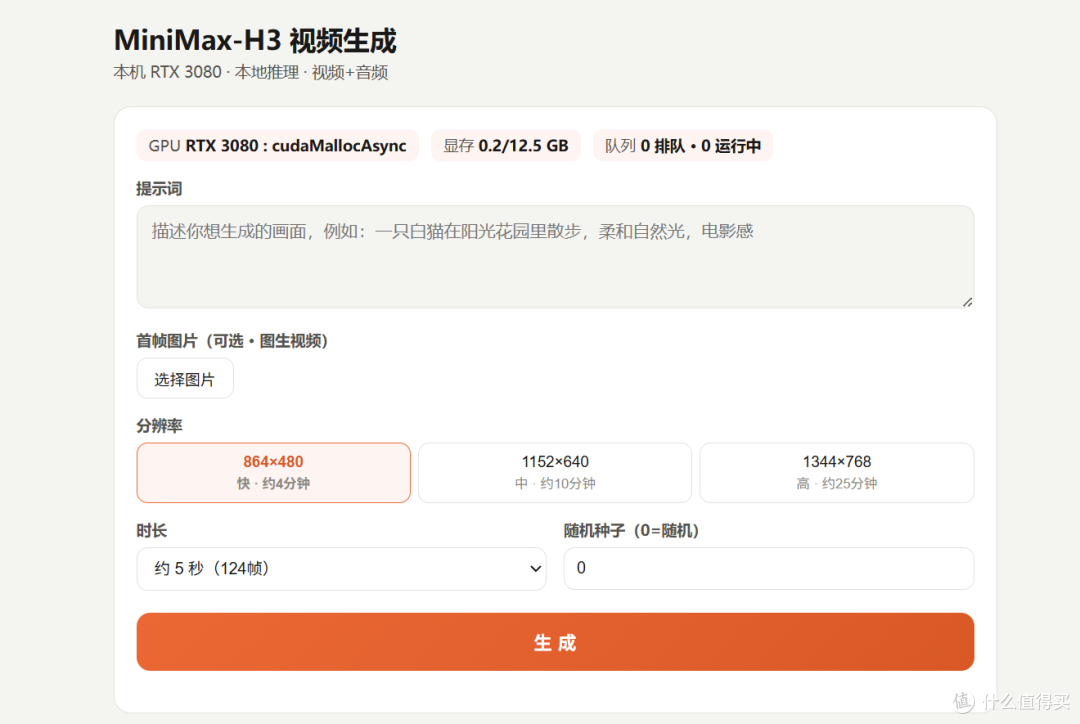
Task: Click the orange 生成 button
Action: pyautogui.click(x=555, y=642)
